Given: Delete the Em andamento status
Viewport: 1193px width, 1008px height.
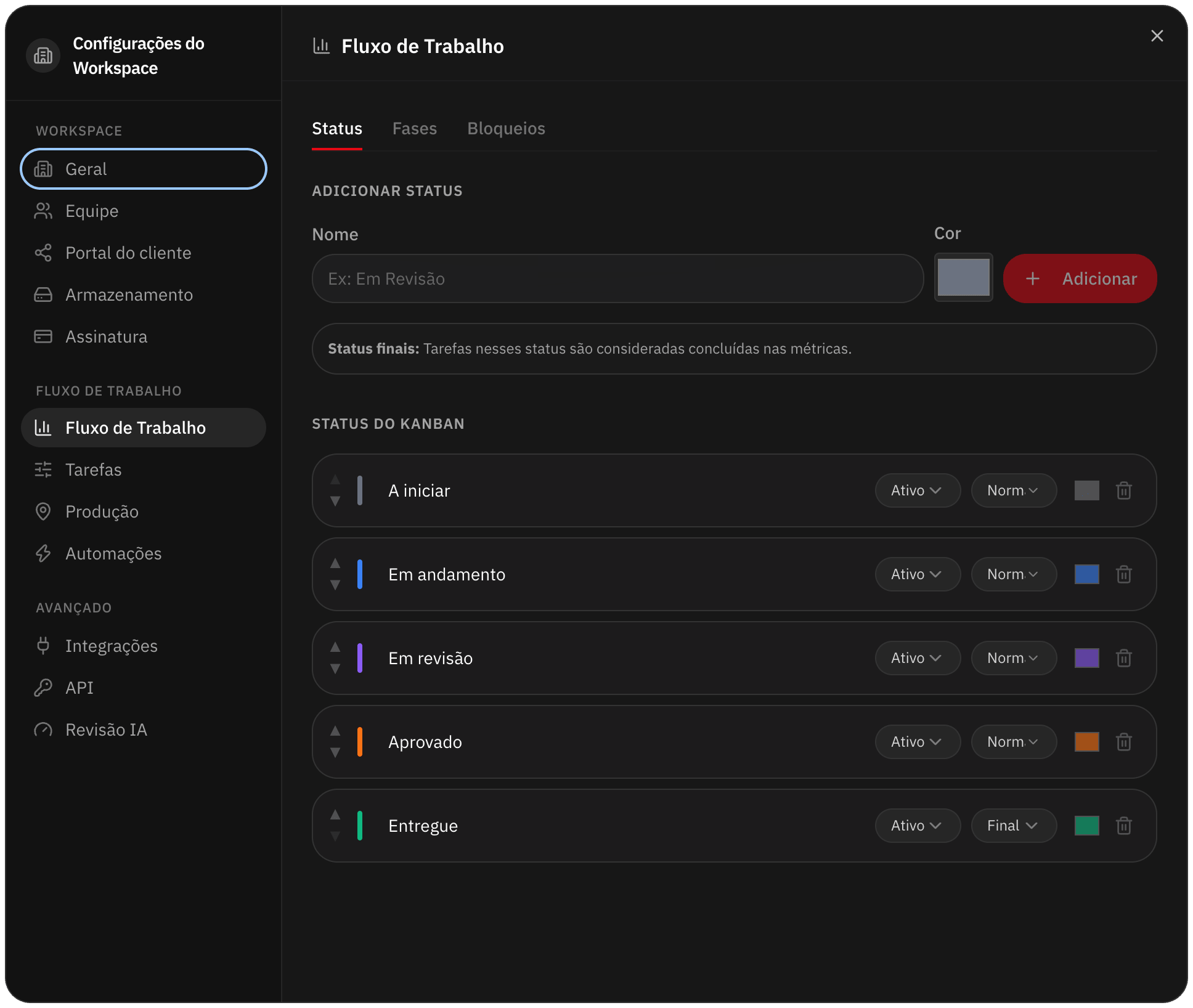Looking at the screenshot, I should pos(1123,574).
